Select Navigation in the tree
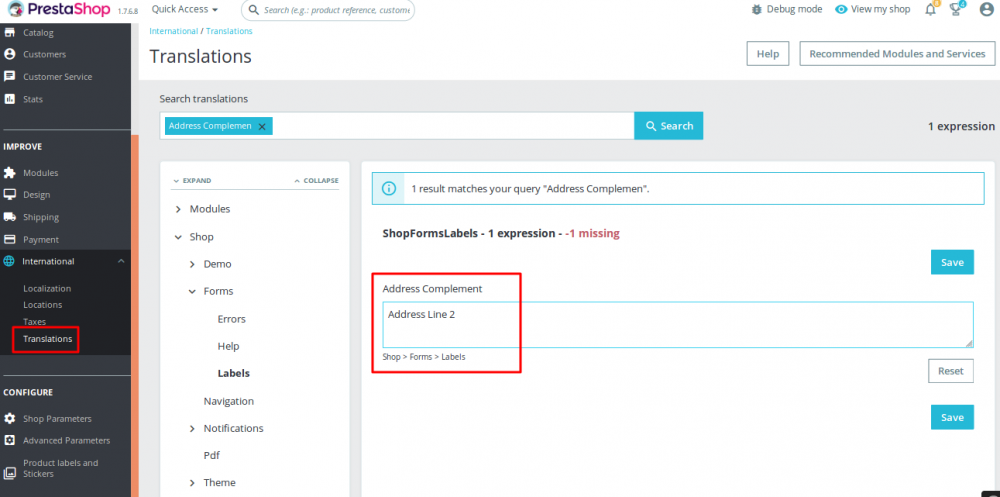 [229, 401]
